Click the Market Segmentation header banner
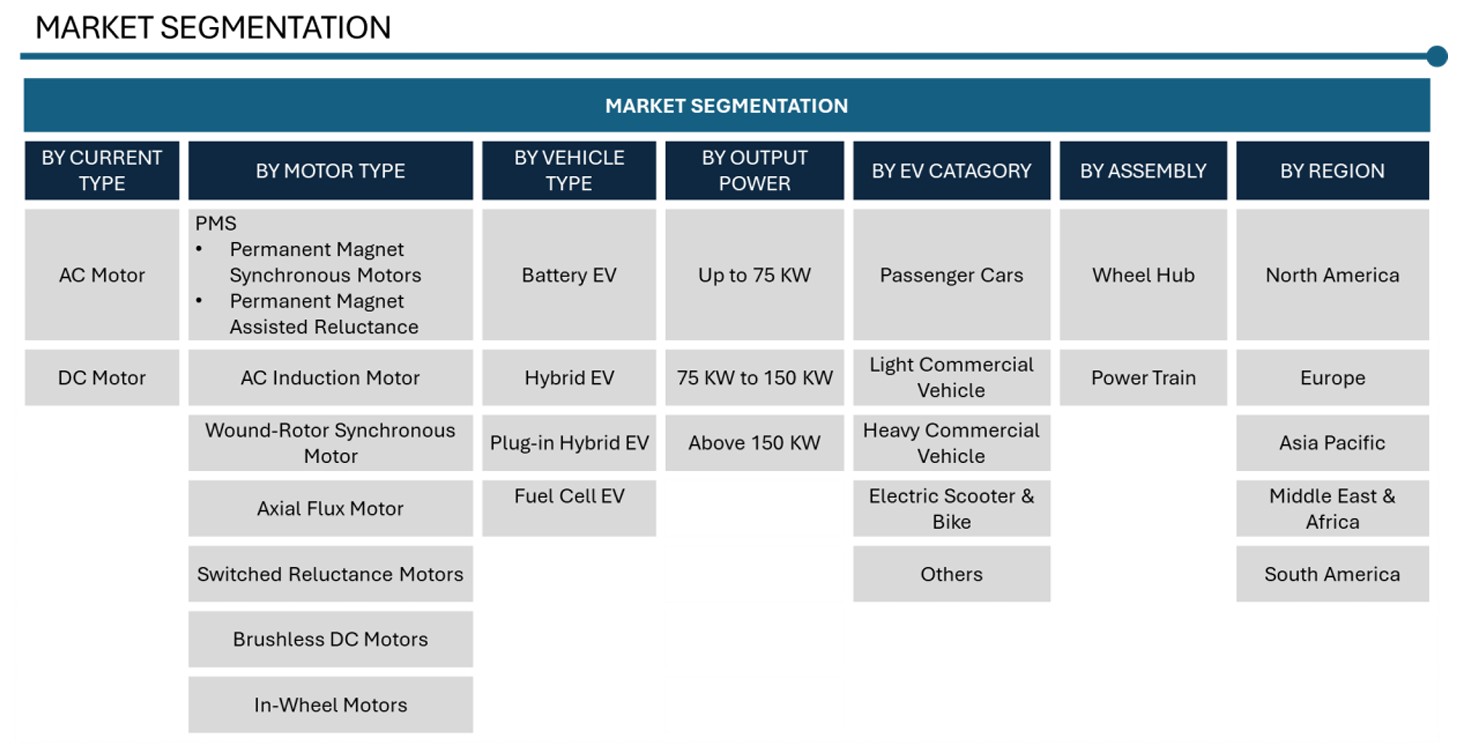Image resolution: width=1463 pixels, height=754 pixels. [x=727, y=105]
